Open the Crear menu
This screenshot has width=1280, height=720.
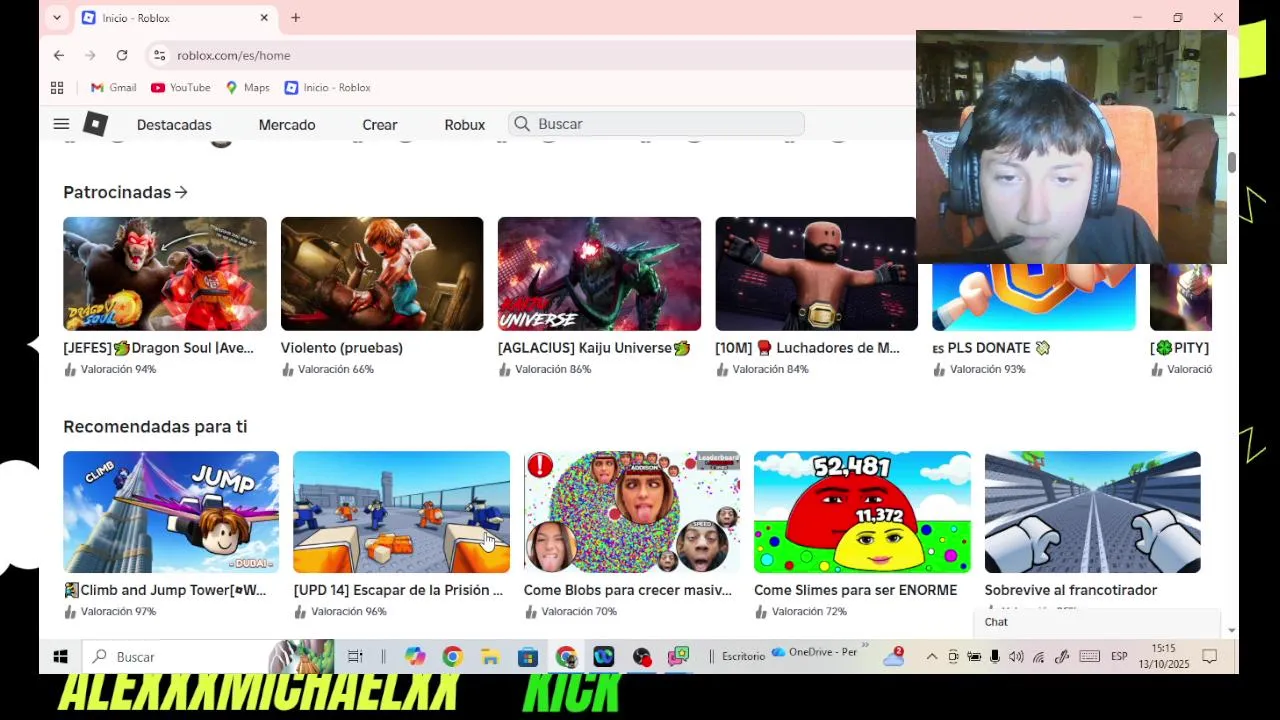[380, 125]
